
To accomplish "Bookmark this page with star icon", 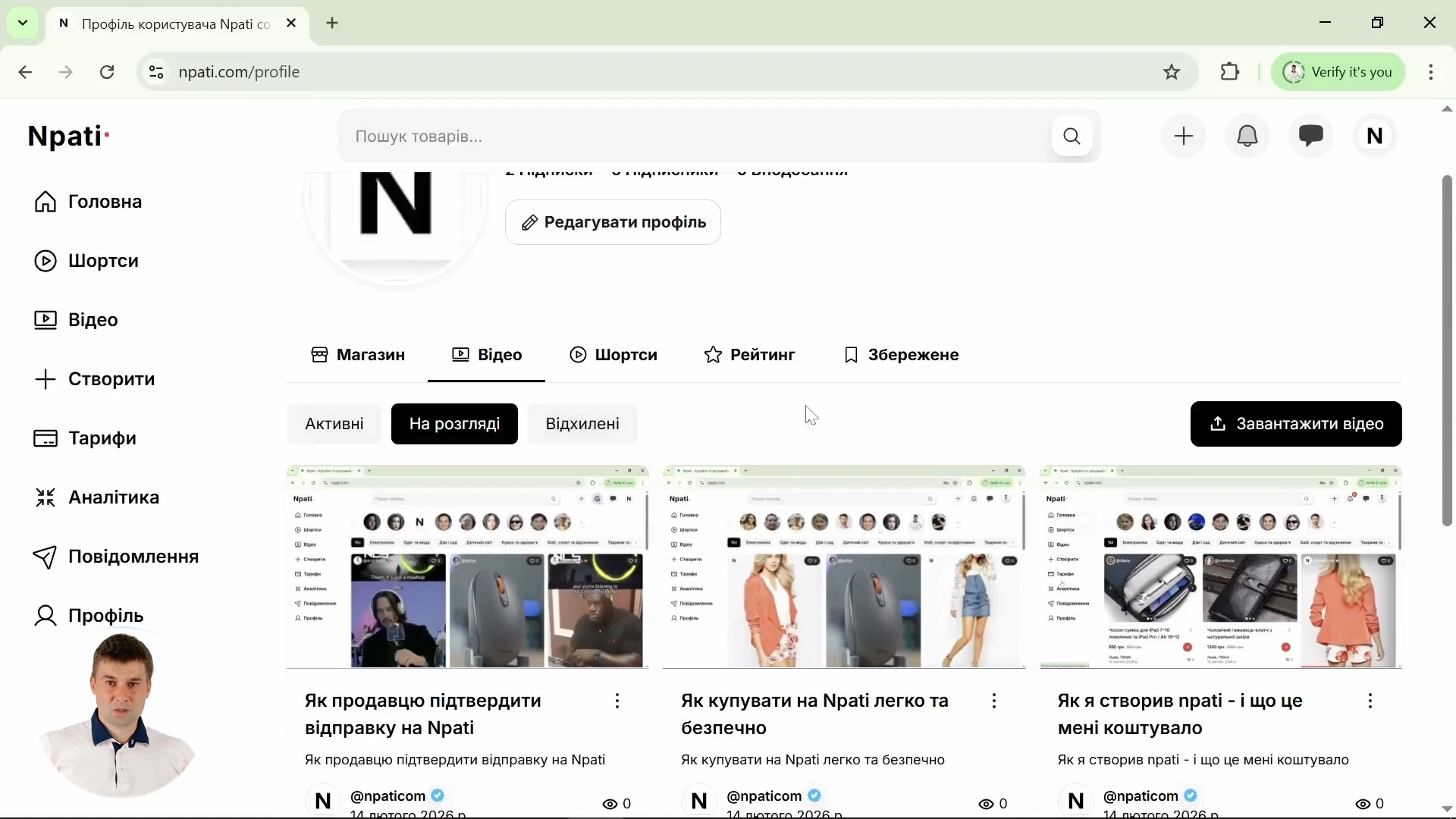I will (1172, 72).
